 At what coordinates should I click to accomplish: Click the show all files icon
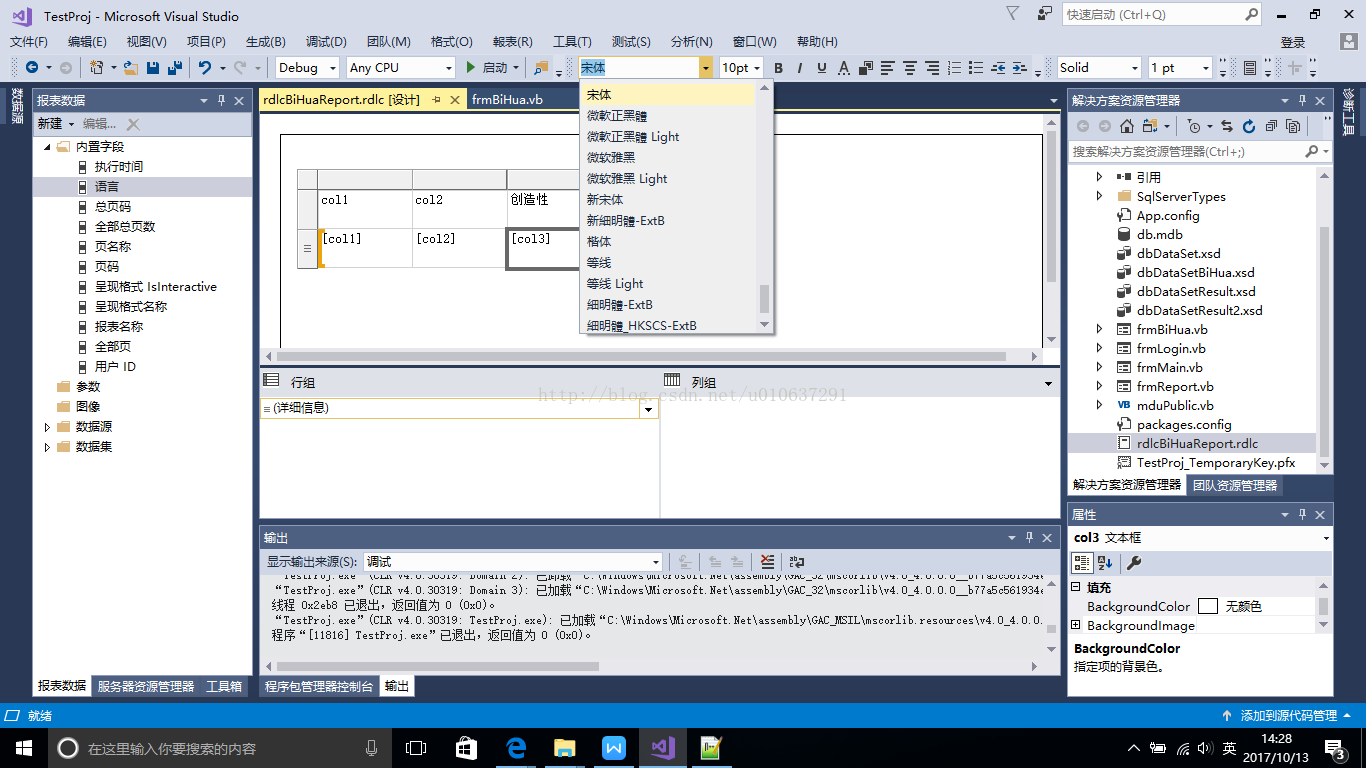click(x=1293, y=126)
